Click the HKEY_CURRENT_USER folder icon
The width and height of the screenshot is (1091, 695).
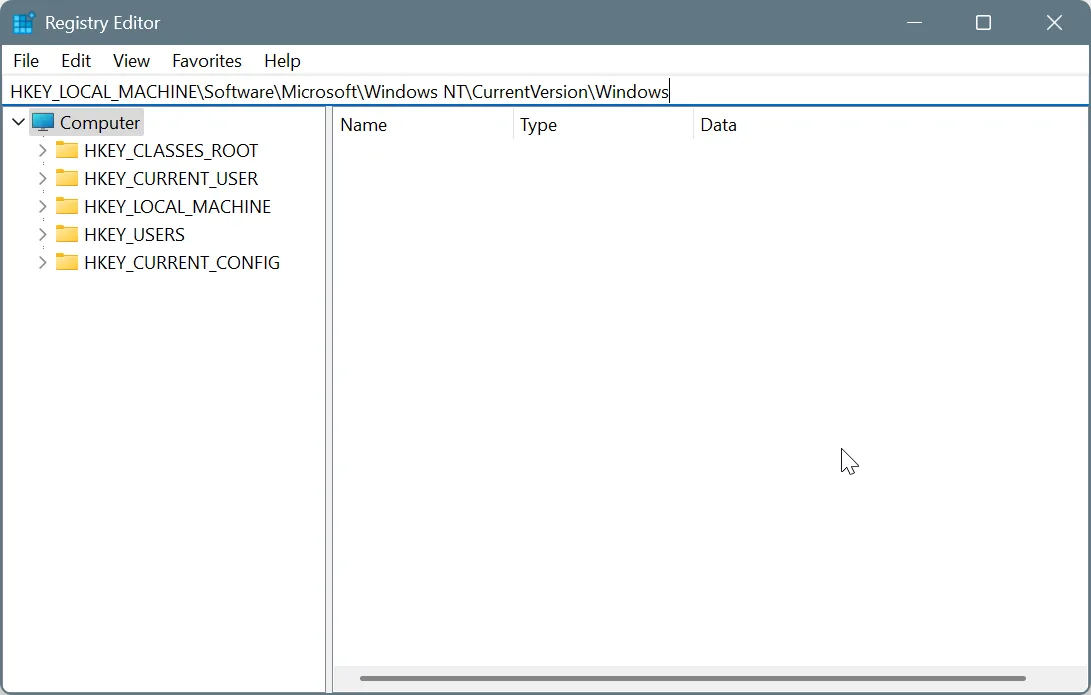(x=66, y=178)
